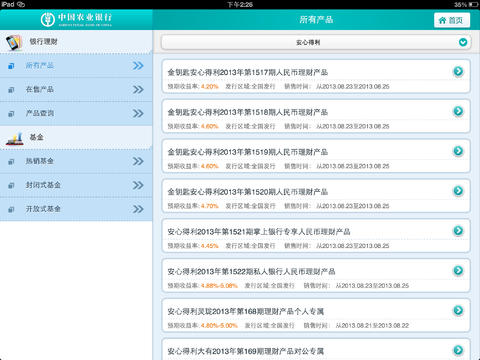Select 安心得利2013年第1522期私人银行 title
Screen dimensions: 480x360
pos(251,272)
